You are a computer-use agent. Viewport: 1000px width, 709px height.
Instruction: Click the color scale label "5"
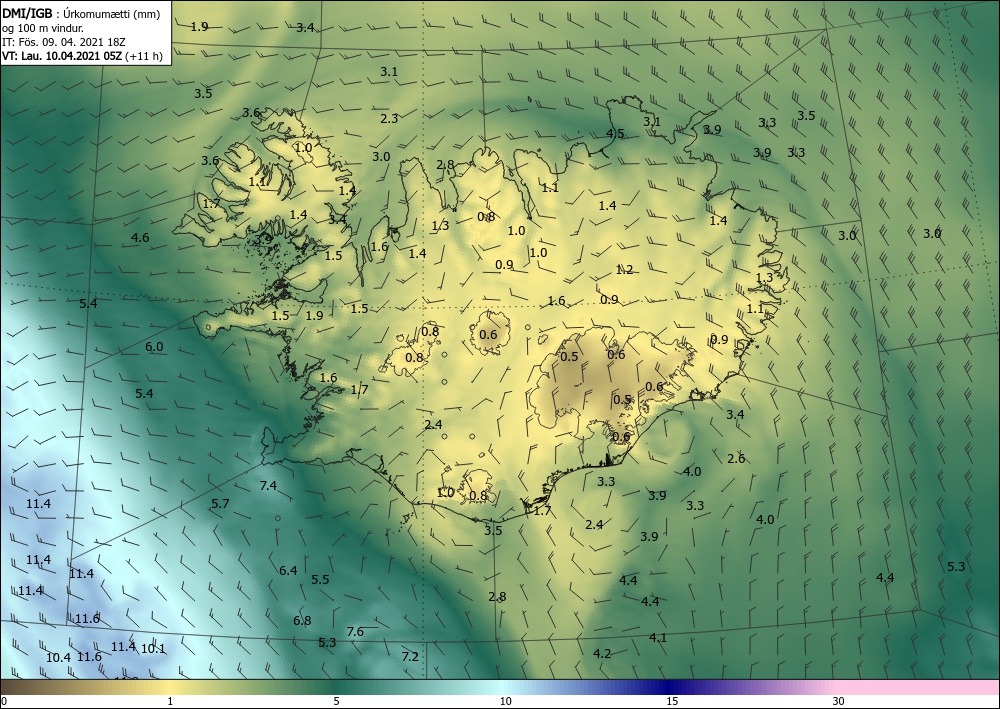(336, 701)
